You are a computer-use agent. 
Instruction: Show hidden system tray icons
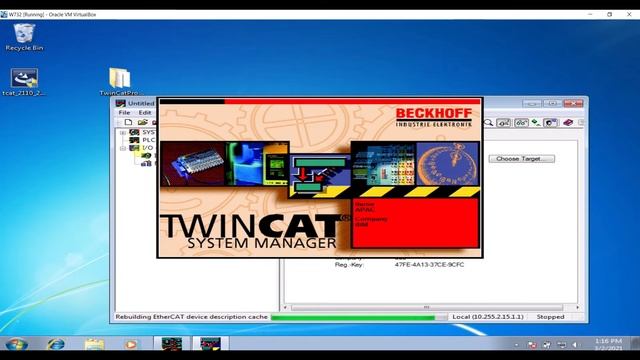point(517,345)
